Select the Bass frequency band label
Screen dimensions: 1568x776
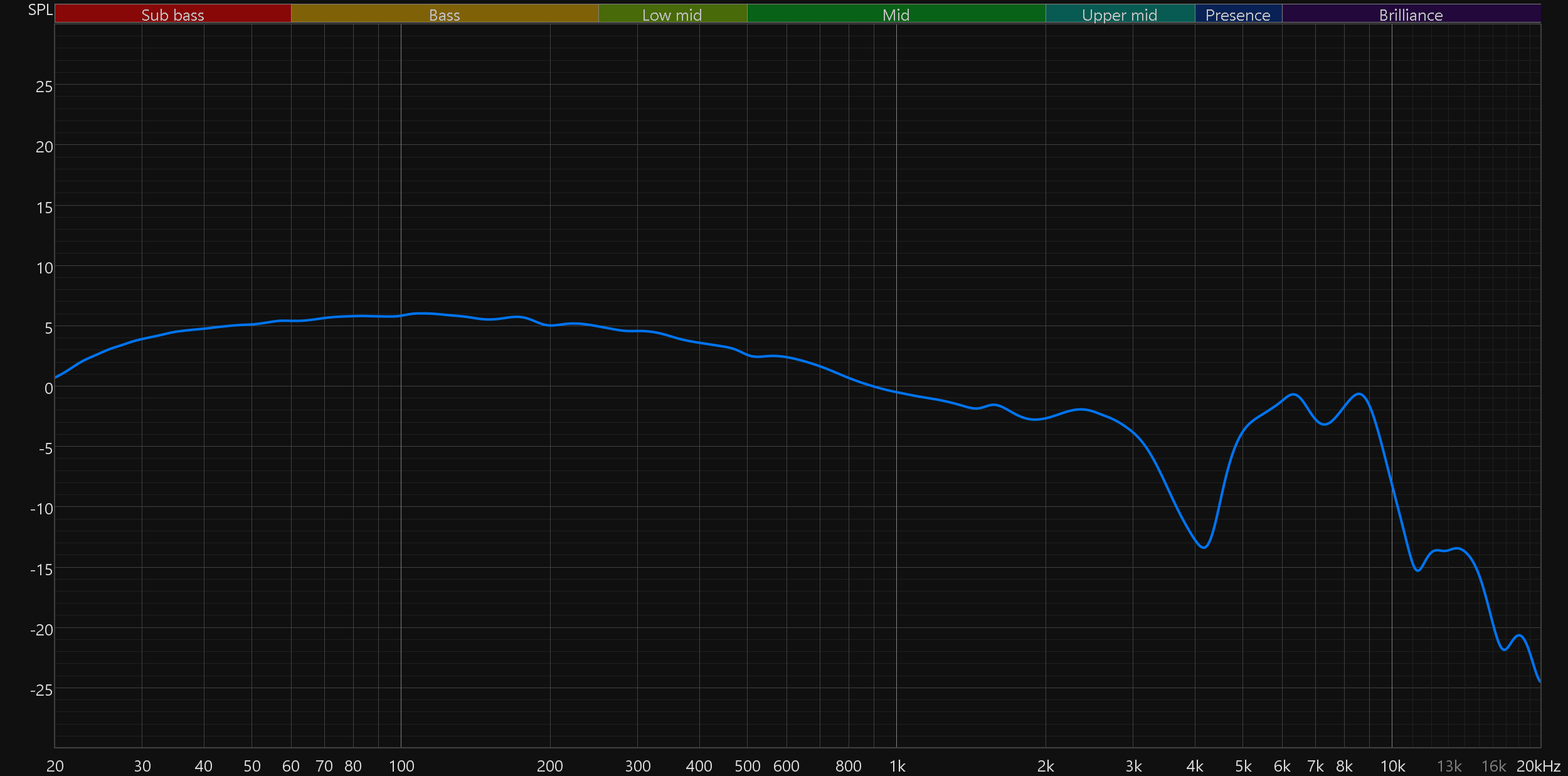click(x=444, y=14)
